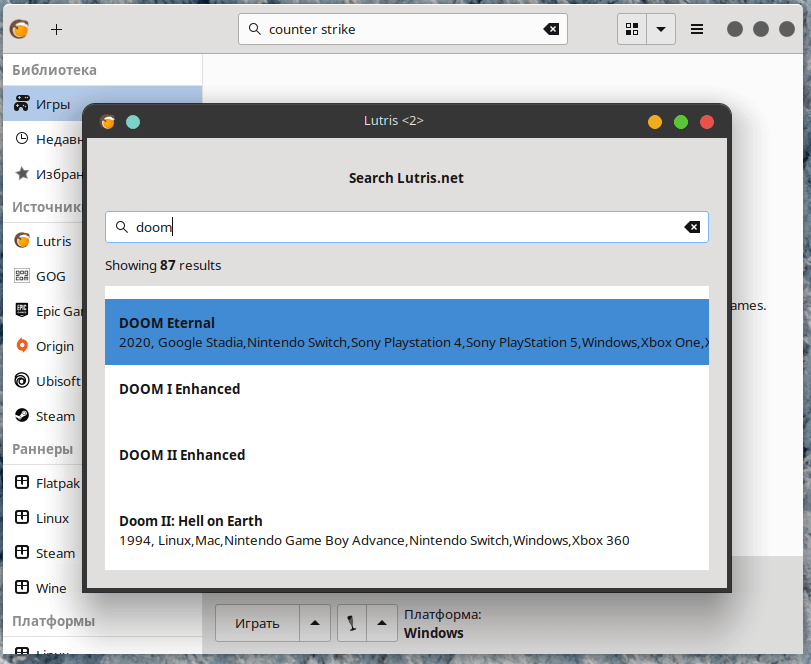Select the Wine runner
Viewport: 811px width, 664px height.
[43, 588]
